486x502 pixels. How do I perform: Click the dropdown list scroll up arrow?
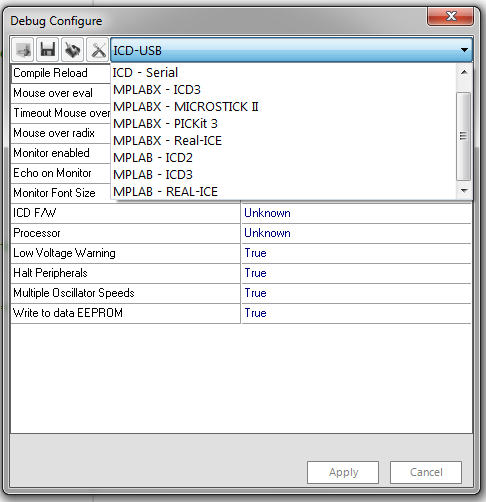pos(464,73)
